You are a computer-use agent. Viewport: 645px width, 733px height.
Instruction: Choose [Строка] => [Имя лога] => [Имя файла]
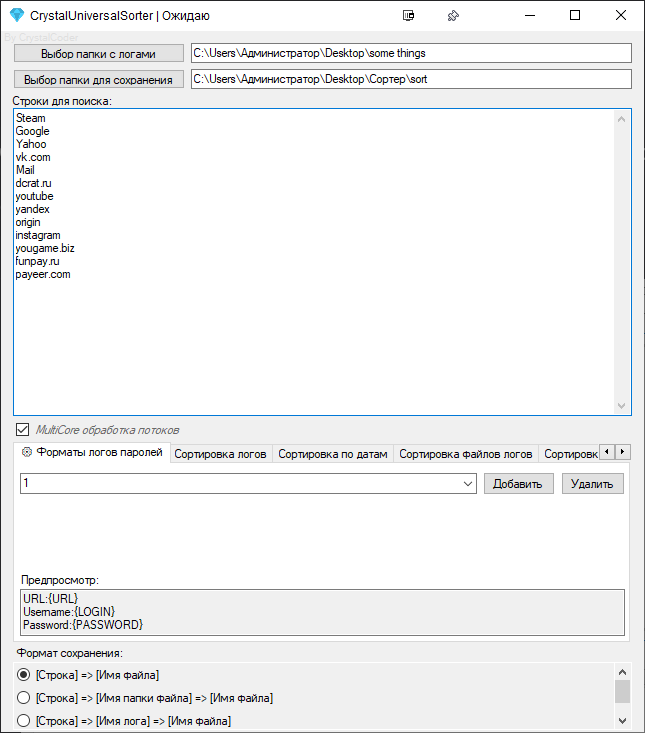pos(24,720)
